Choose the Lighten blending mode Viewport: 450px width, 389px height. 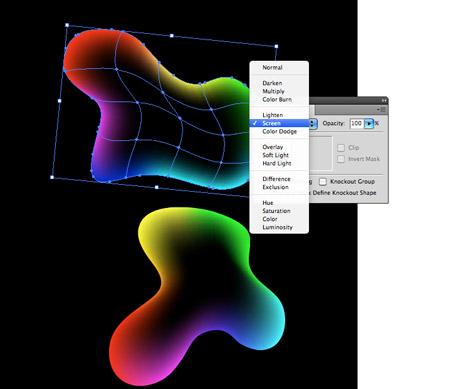pos(273,115)
